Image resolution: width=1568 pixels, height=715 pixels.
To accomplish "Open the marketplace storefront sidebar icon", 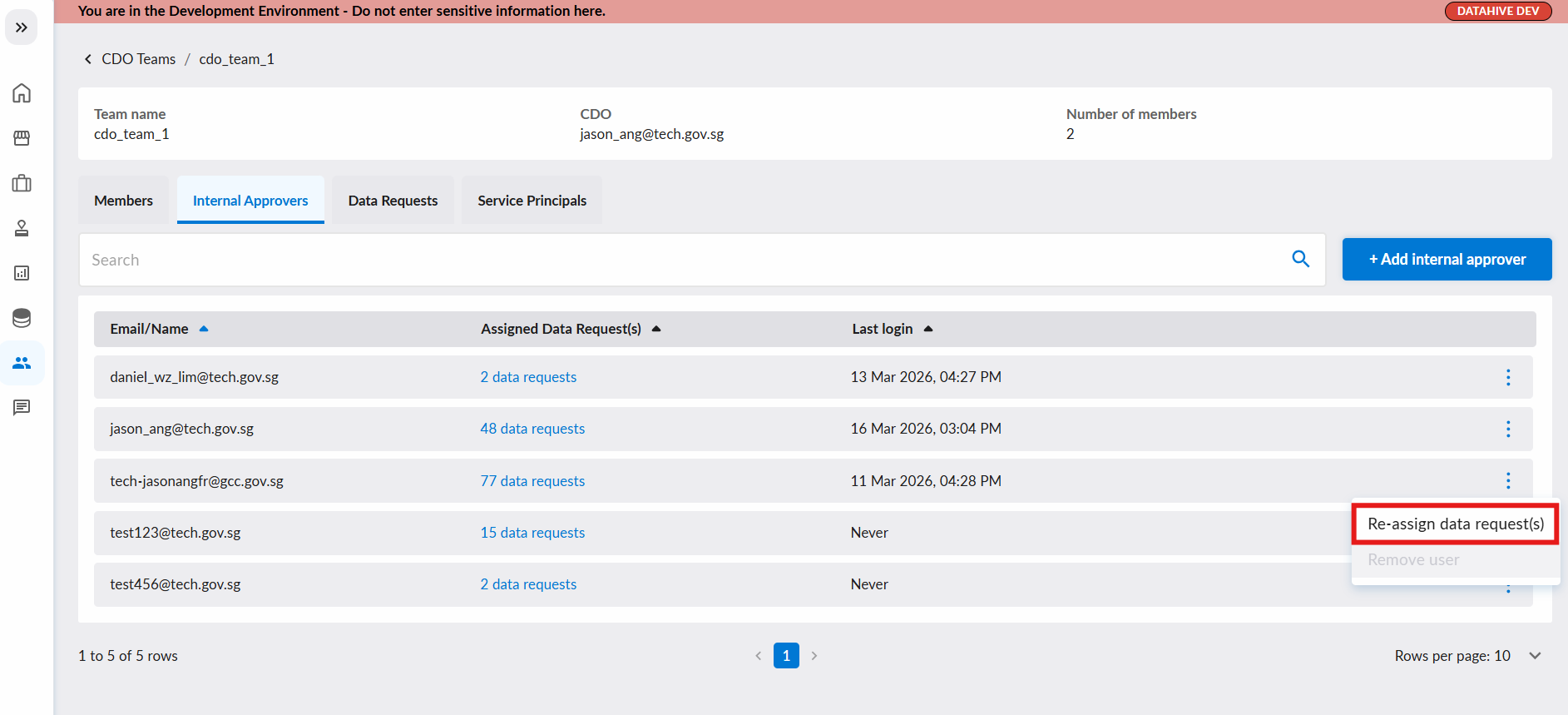I will point(22,137).
